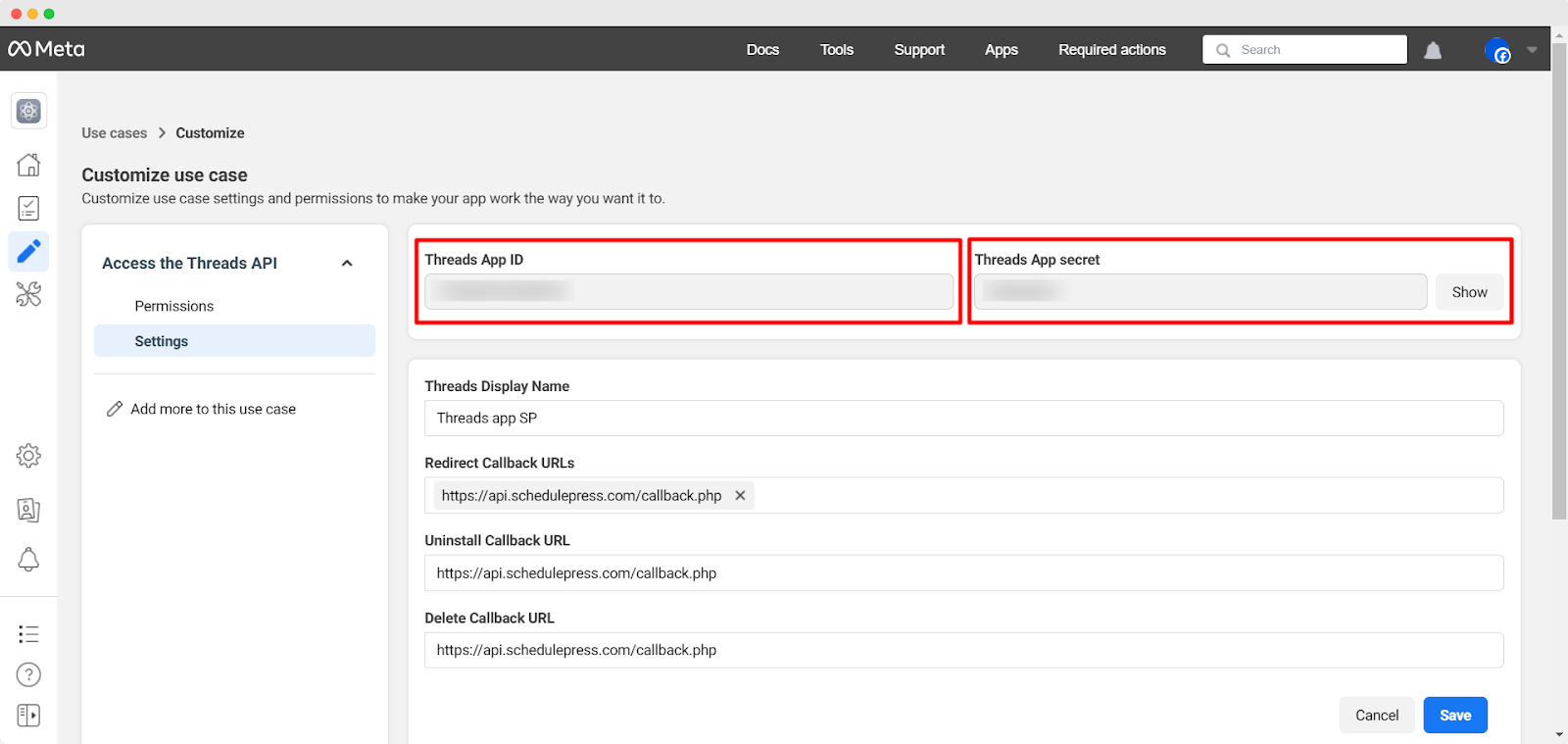Viewport: 1568px width, 744px height.
Task: Click the Threads App secret field
Action: click(x=1200, y=292)
